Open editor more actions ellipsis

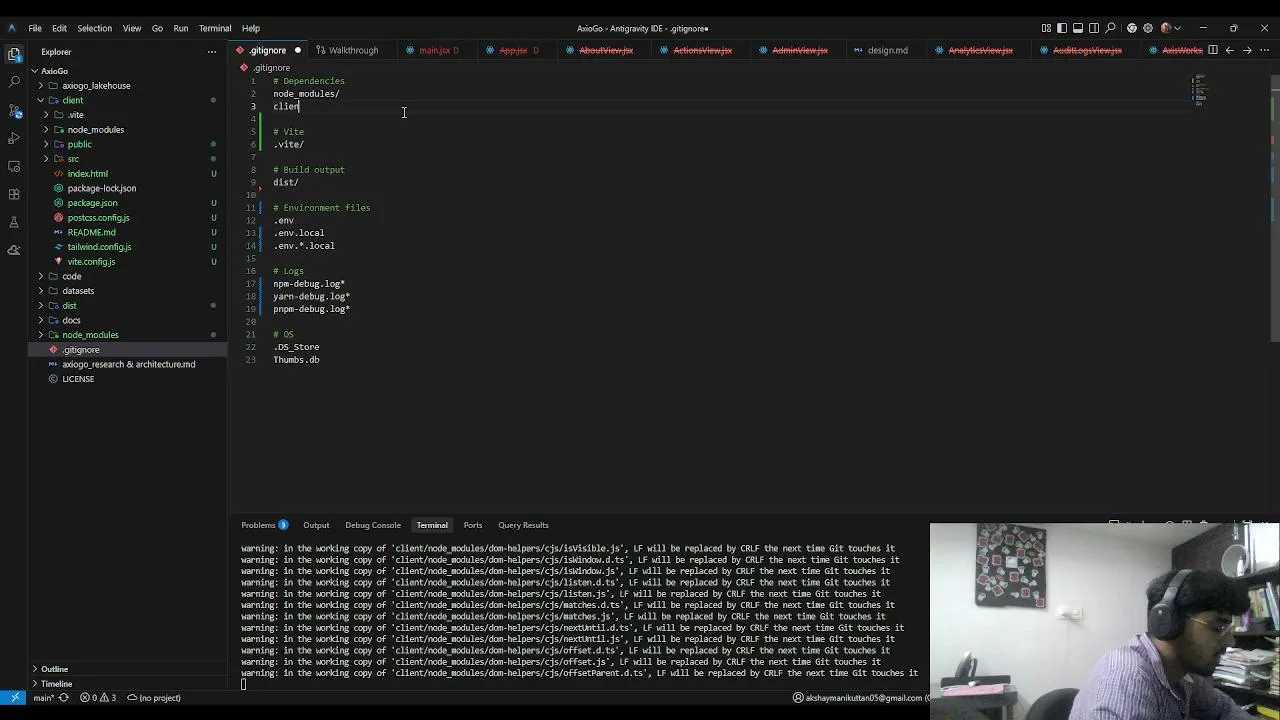pyautogui.click(x=1264, y=50)
